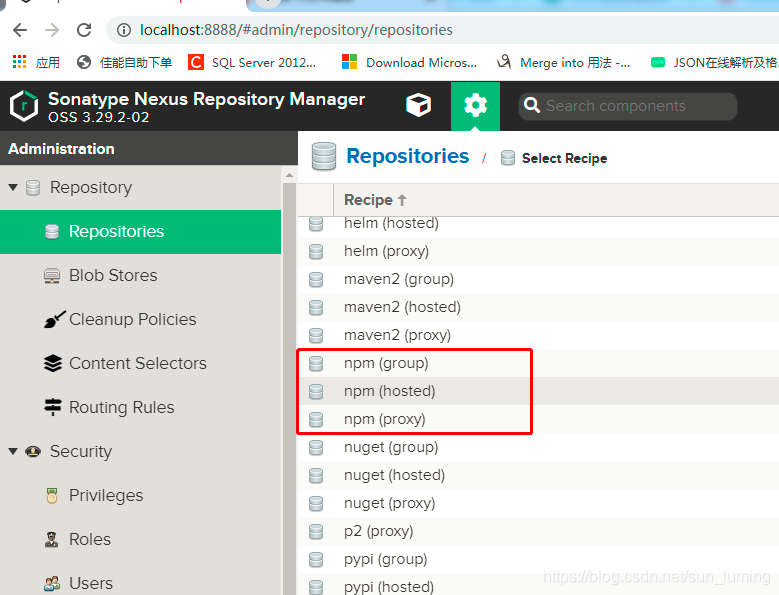
Task: Open the Browse cube icon in header
Action: coord(418,105)
